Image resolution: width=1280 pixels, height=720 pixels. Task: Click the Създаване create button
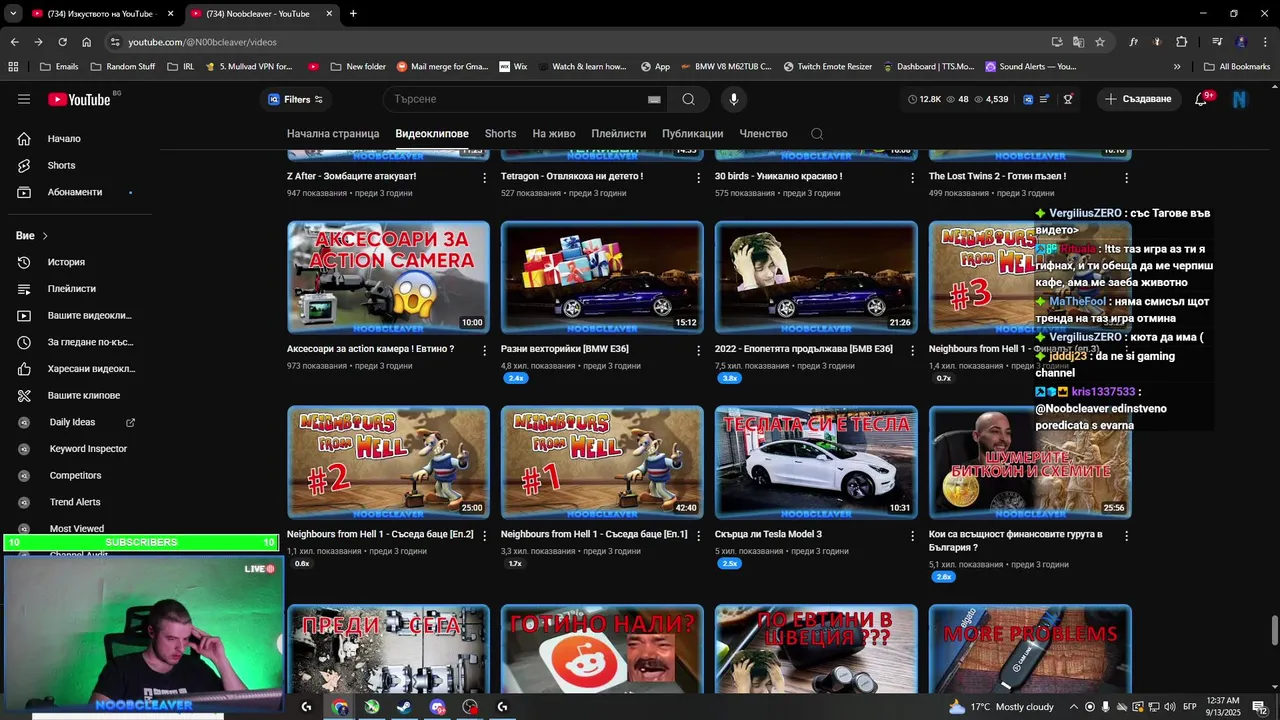point(1138,99)
